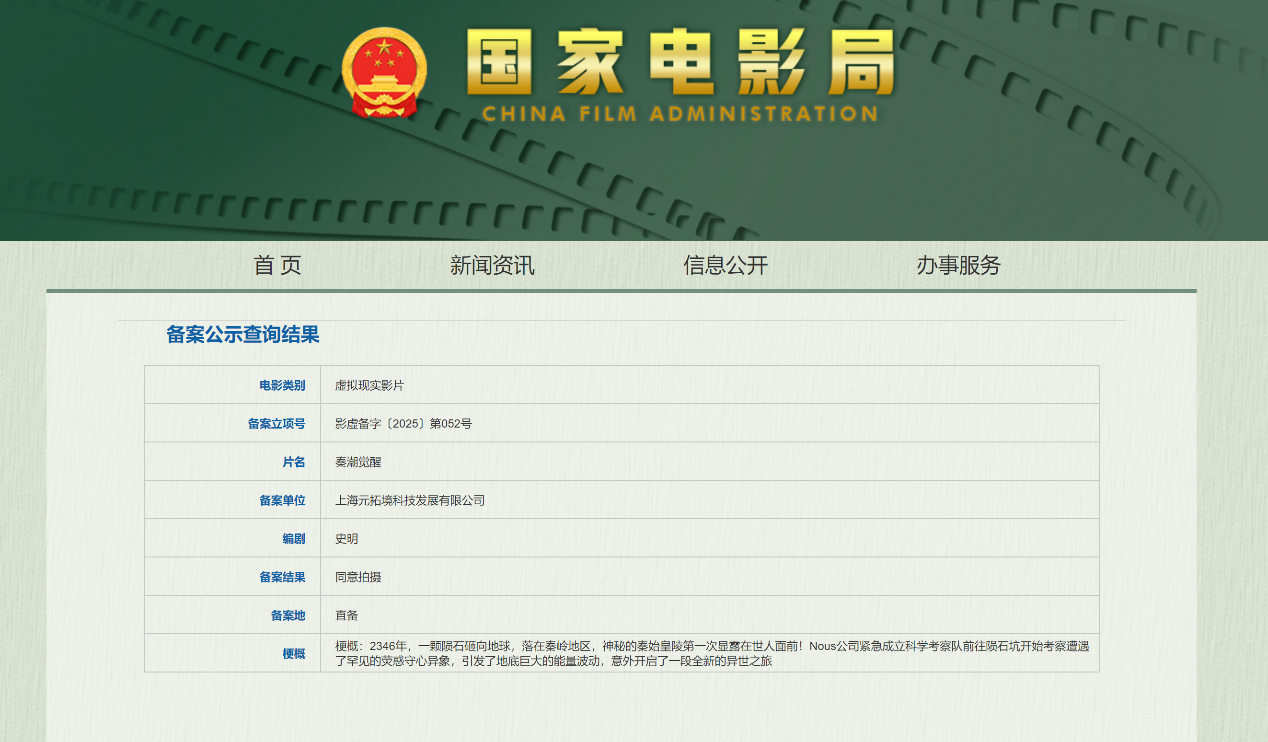Select the screenwriter name 史明
The image size is (1268, 742).
coord(348,538)
